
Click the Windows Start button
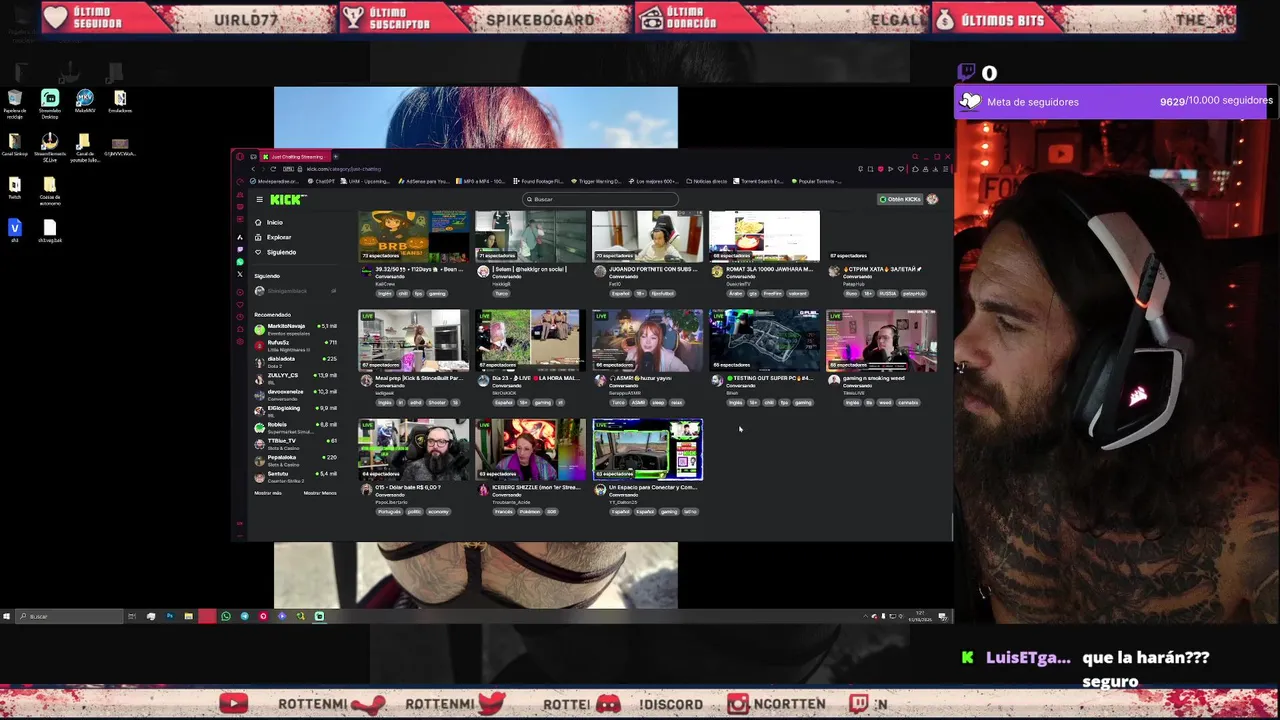[6, 616]
